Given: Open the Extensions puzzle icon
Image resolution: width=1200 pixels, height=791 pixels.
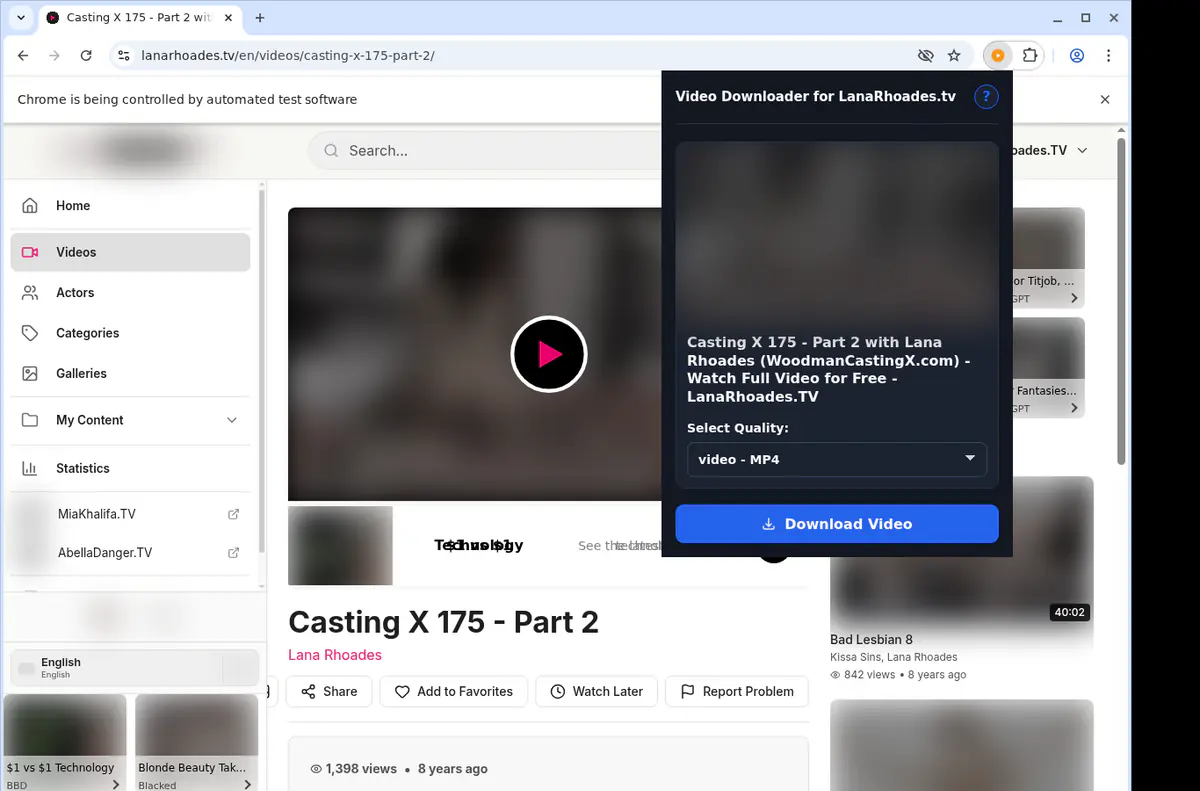Looking at the screenshot, I should coord(1029,56).
